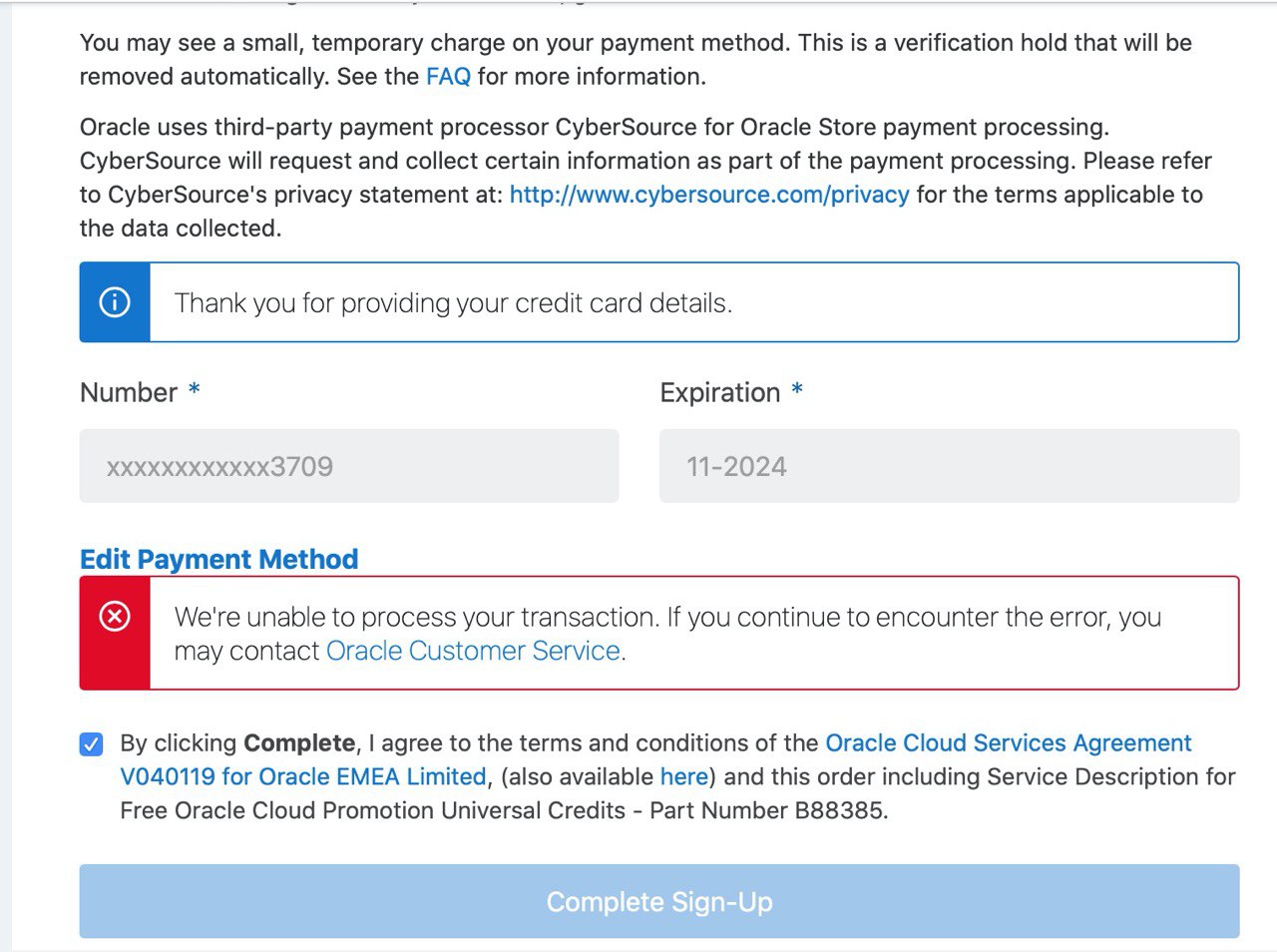Click the Number field label

[129, 392]
